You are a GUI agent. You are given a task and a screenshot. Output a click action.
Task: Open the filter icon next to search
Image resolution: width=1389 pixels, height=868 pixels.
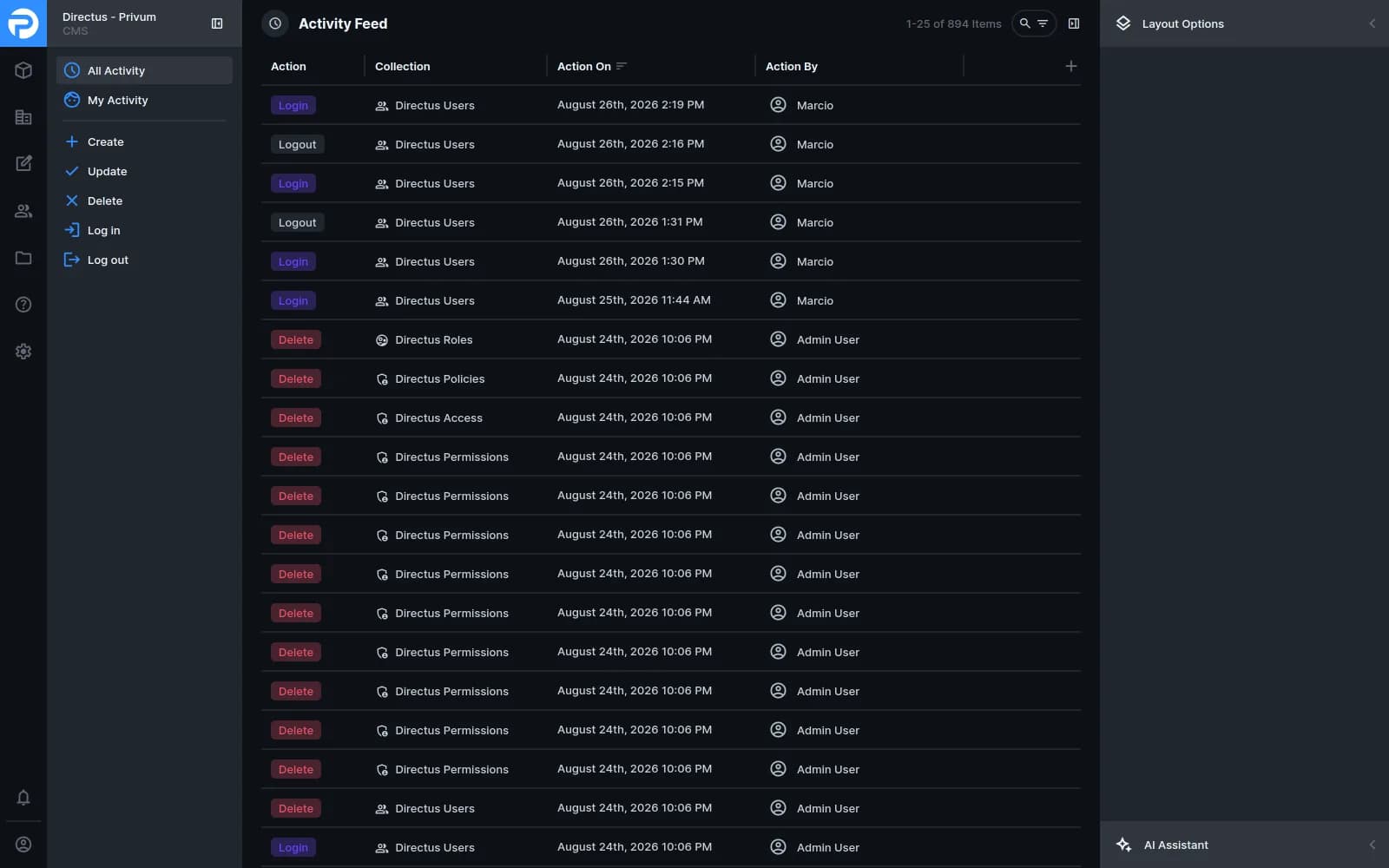(1043, 23)
